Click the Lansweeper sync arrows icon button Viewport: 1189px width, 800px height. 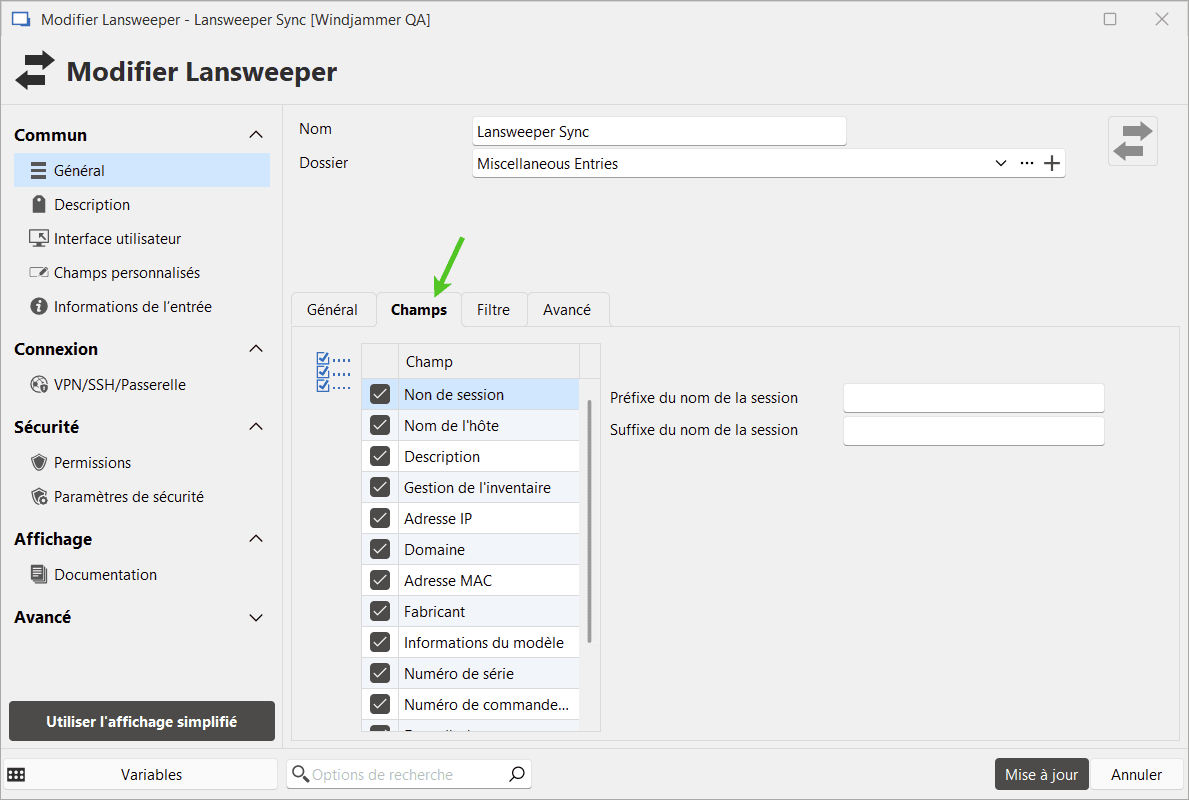pos(1132,141)
